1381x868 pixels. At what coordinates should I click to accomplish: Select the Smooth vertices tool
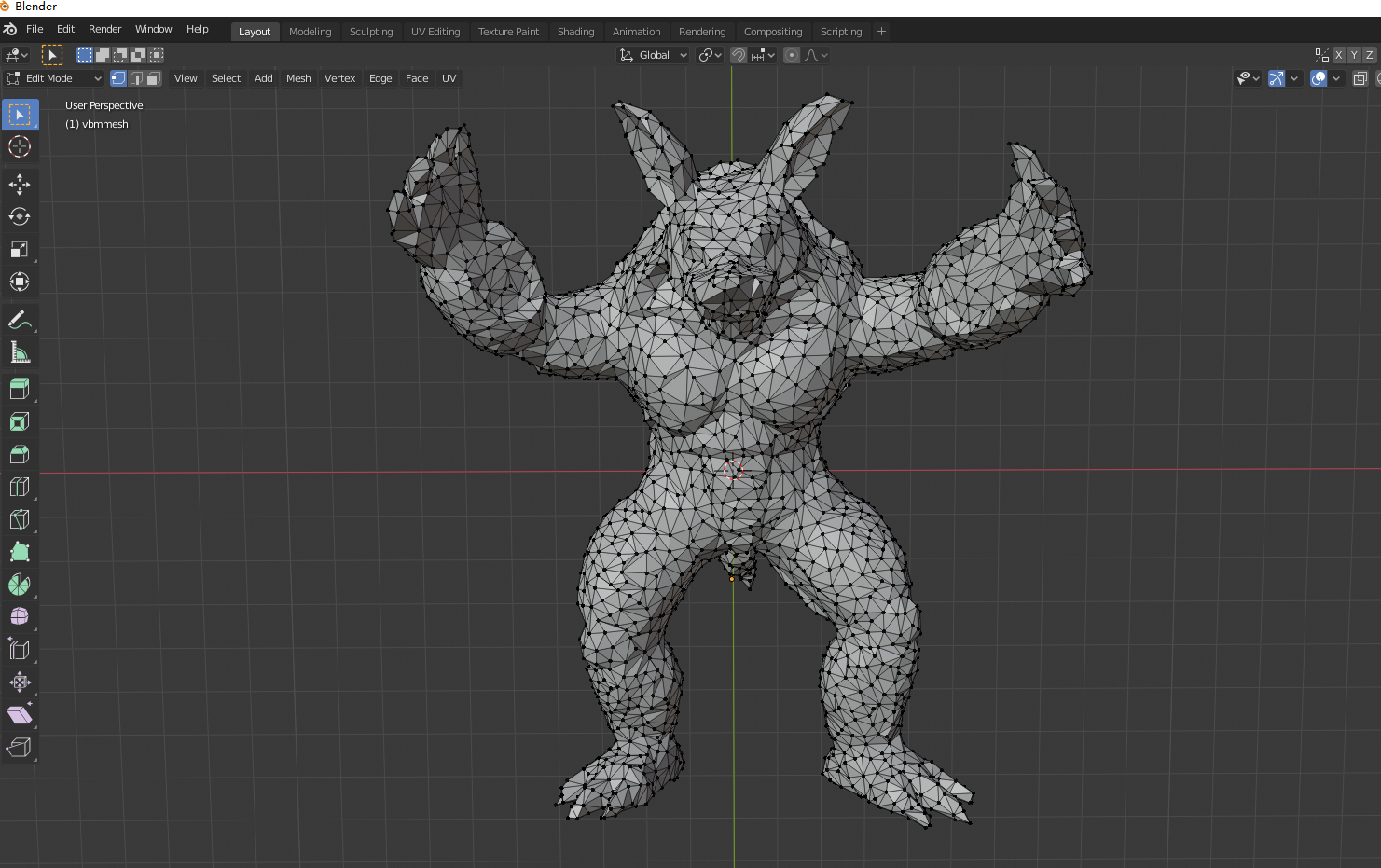[x=20, y=616]
